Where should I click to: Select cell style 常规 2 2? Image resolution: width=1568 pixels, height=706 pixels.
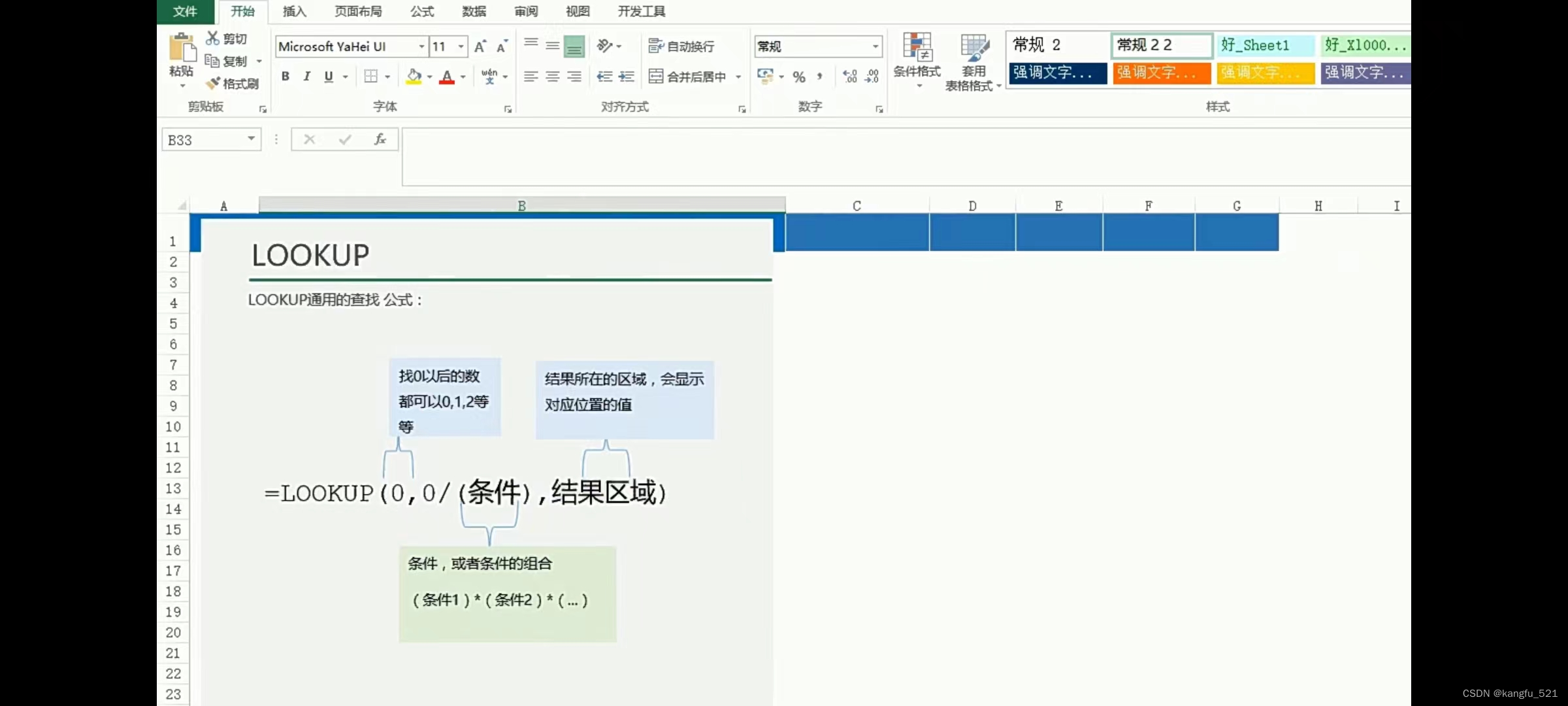pyautogui.click(x=1162, y=45)
